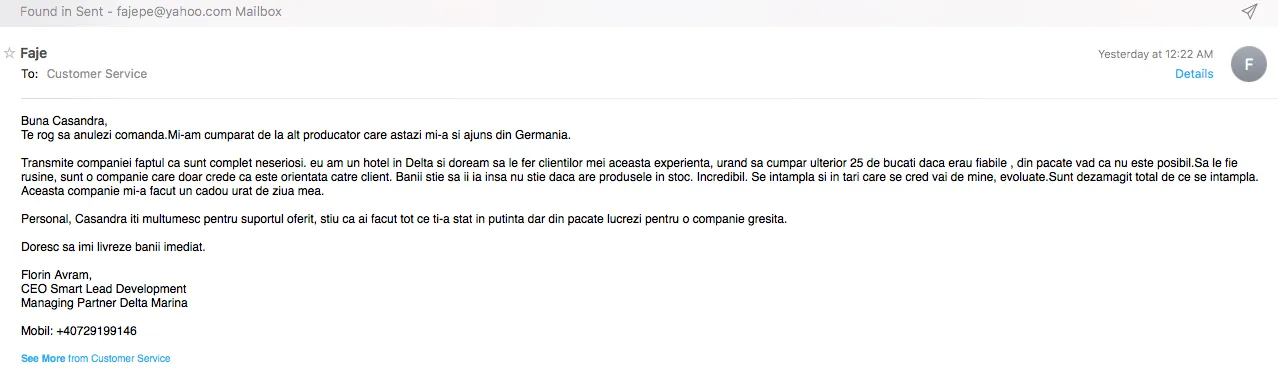This screenshot has height=374, width=1278.
Task: Click the To: field label
Action: (30, 74)
